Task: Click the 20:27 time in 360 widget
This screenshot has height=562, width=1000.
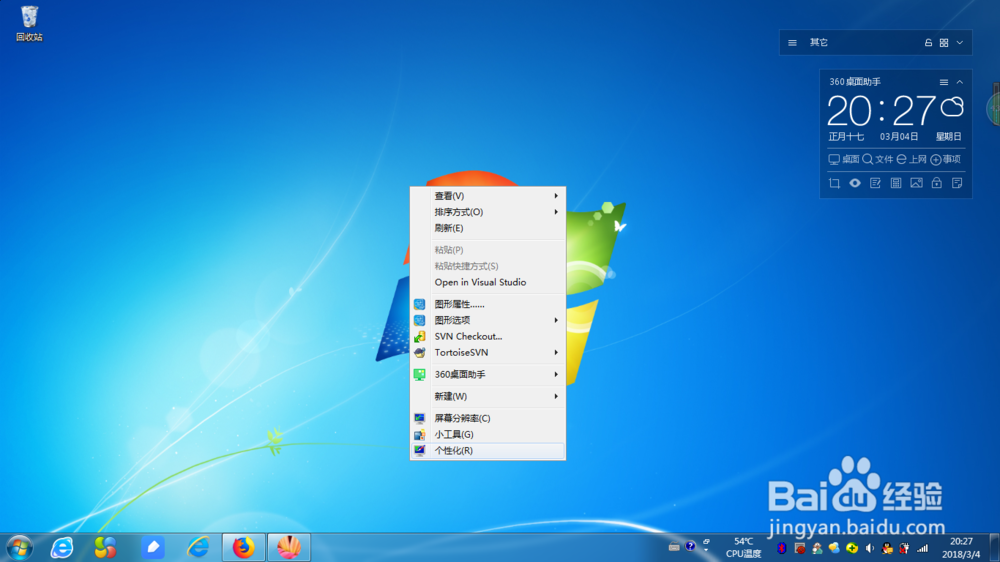Action: coord(881,111)
